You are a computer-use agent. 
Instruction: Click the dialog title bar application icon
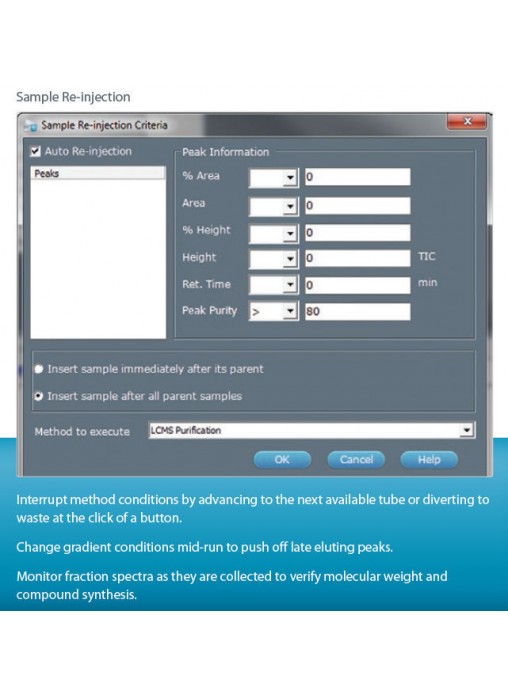click(x=31, y=125)
